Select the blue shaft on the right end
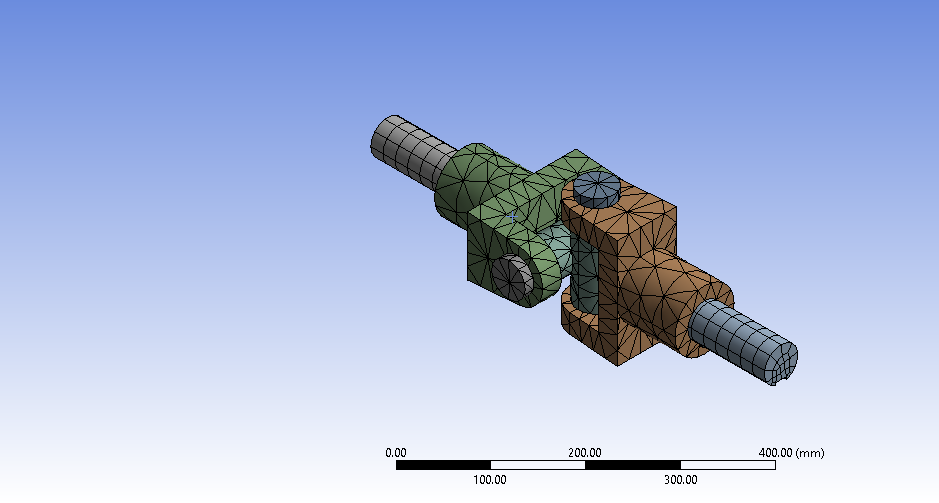Screen dimensions: 939x503 pos(743,341)
